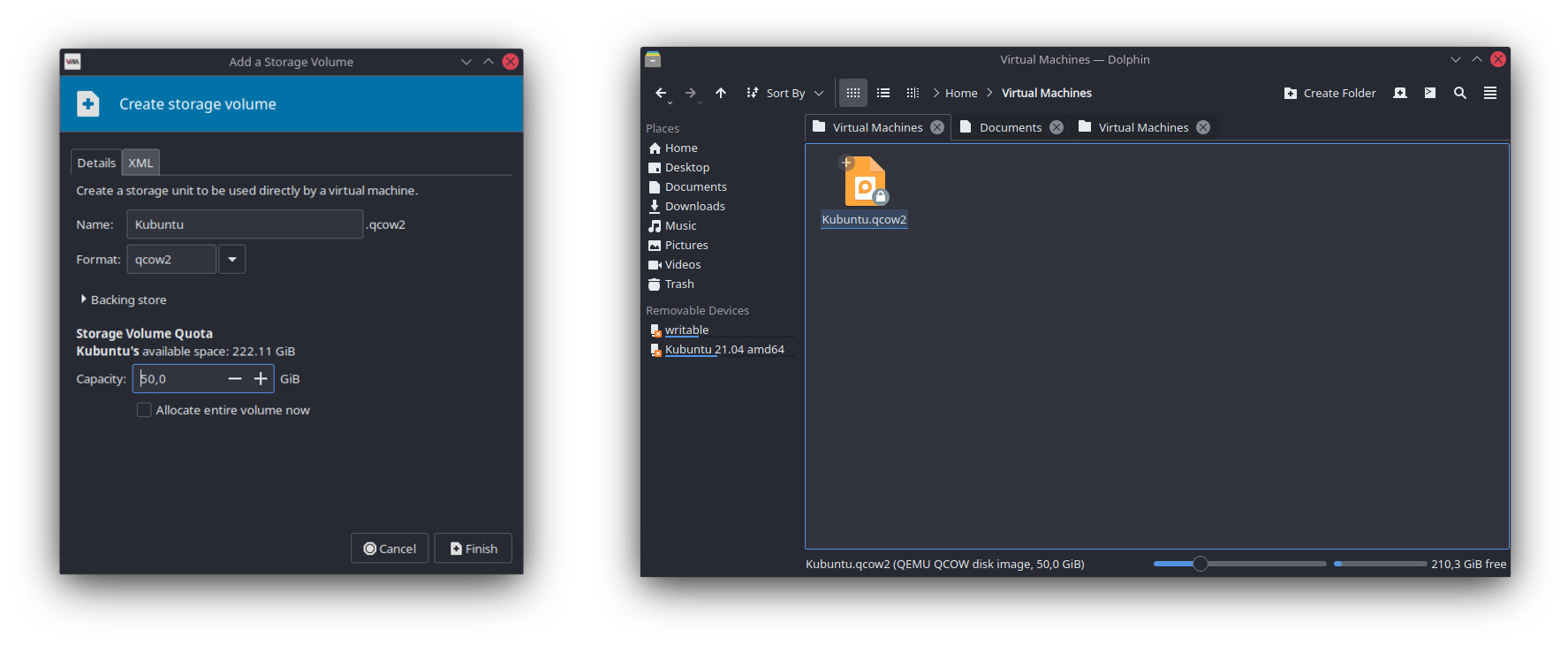
Task: Switch Dolphin to details view mode
Action: pos(913,93)
